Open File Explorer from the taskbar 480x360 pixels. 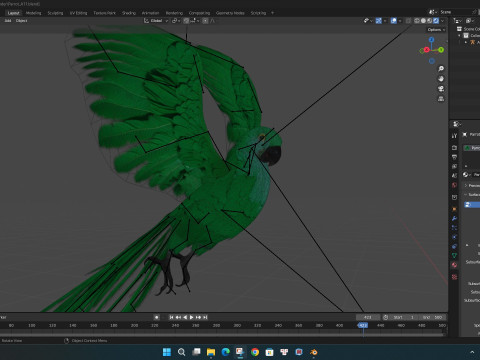[x=211, y=352]
